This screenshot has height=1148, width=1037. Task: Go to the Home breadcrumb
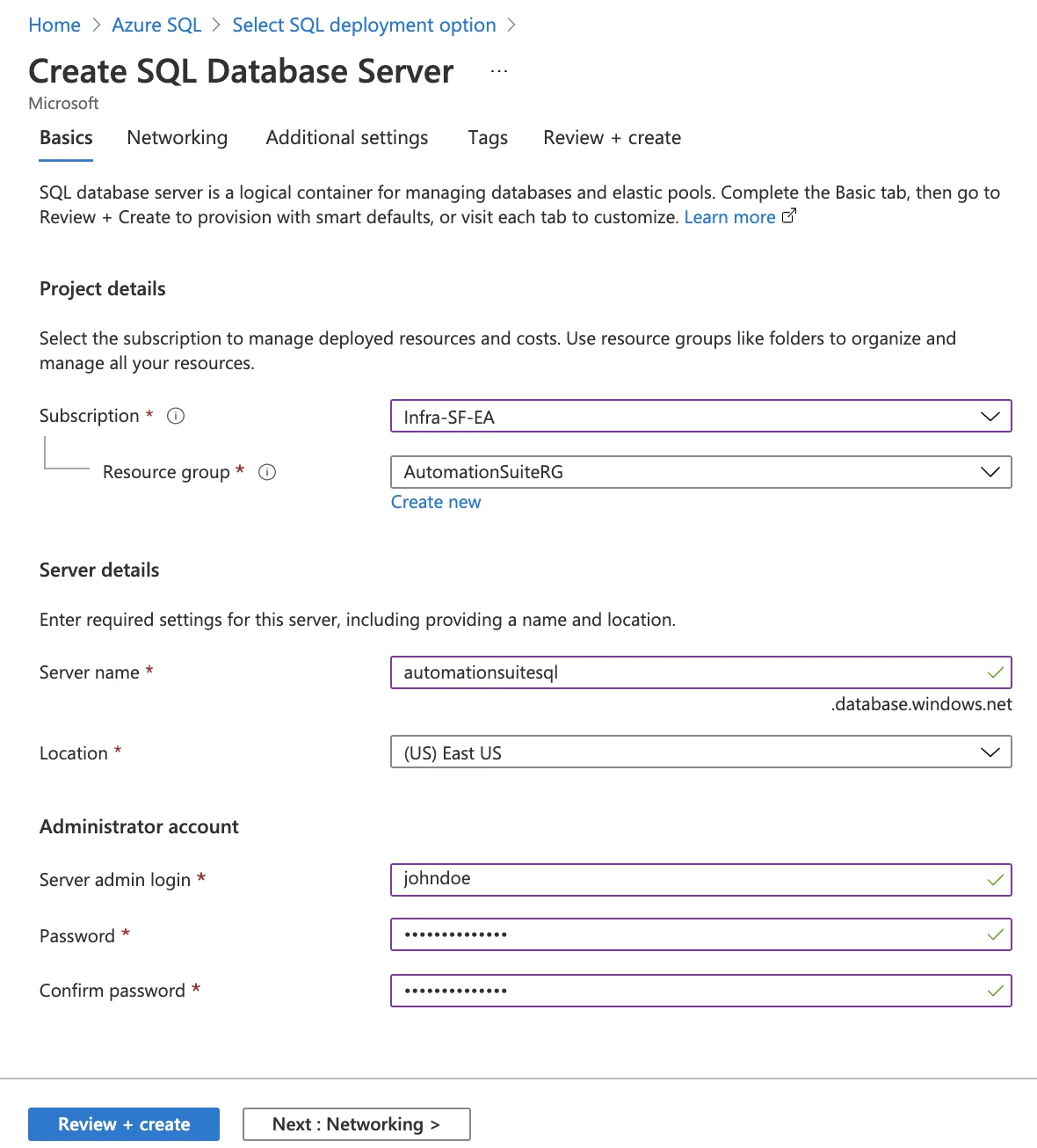(x=54, y=25)
